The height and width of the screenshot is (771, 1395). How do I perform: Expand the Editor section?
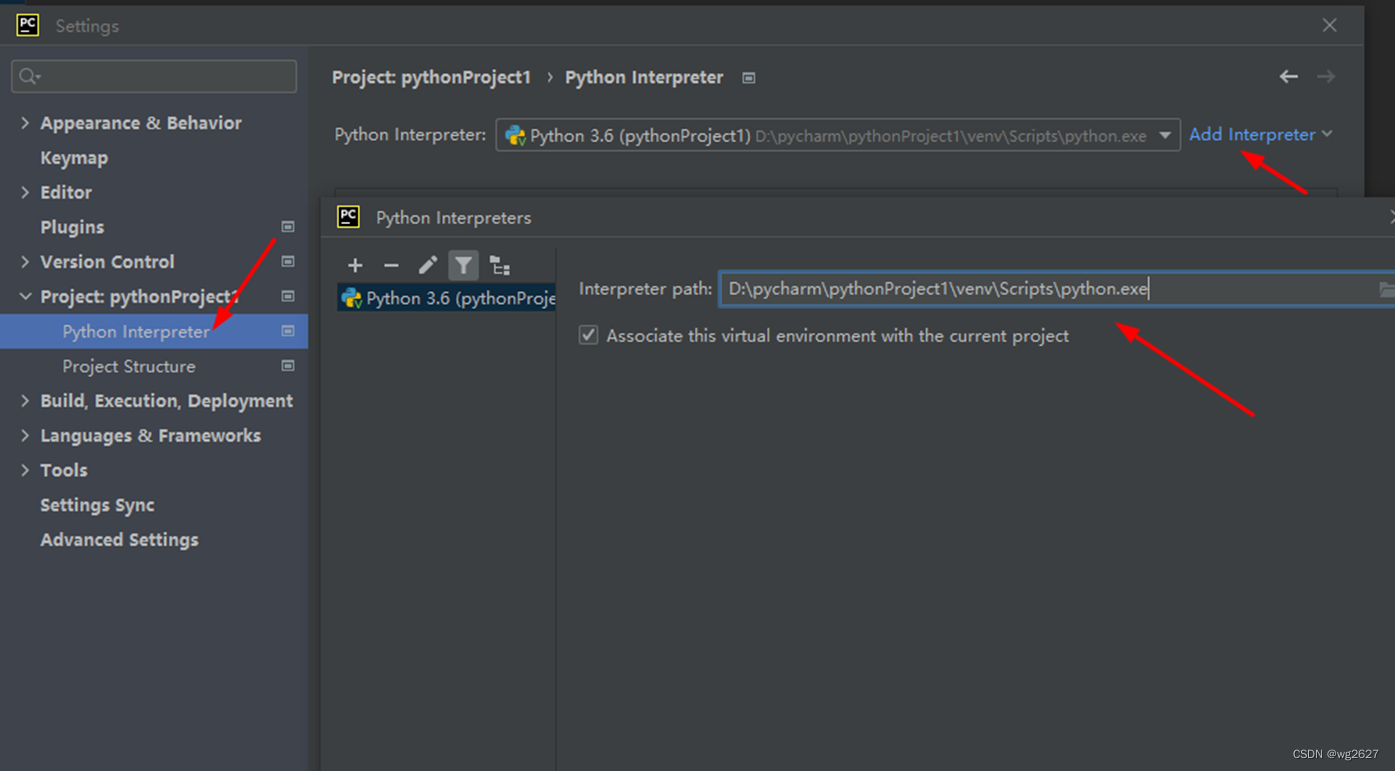tap(25, 192)
